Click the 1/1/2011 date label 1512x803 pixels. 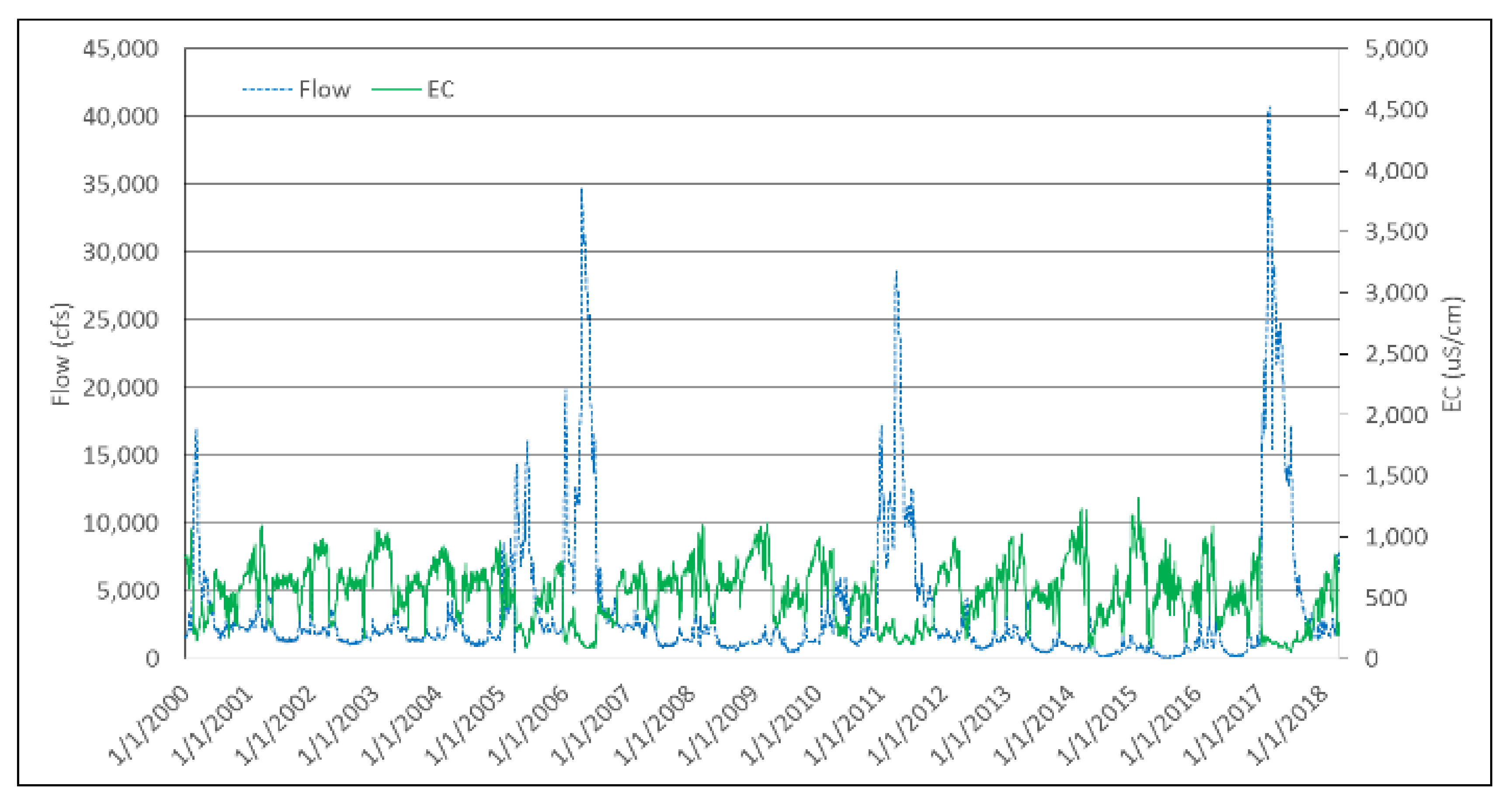pyautogui.click(x=844, y=726)
